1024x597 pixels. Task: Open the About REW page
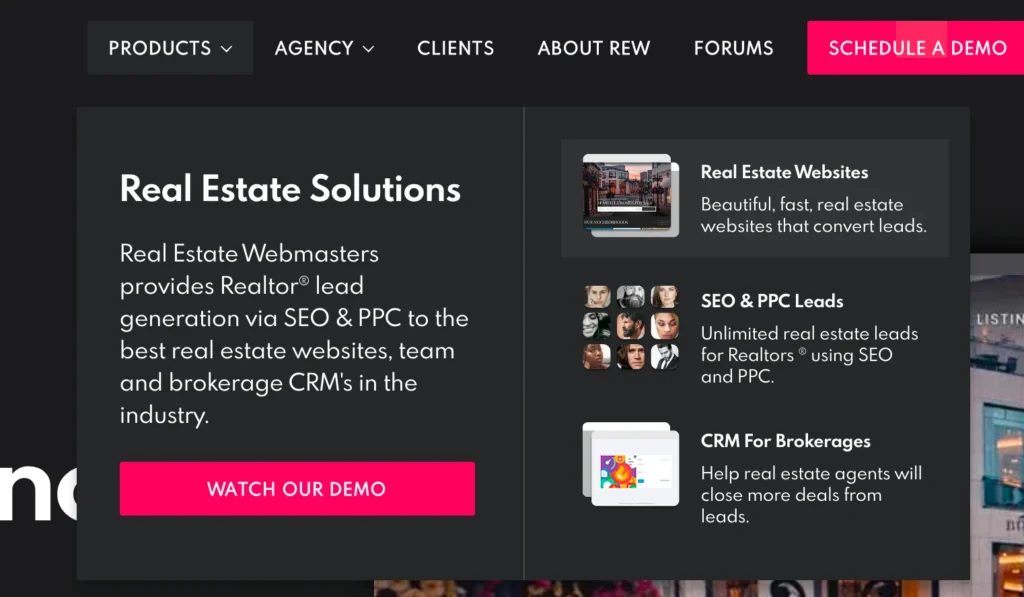[594, 48]
